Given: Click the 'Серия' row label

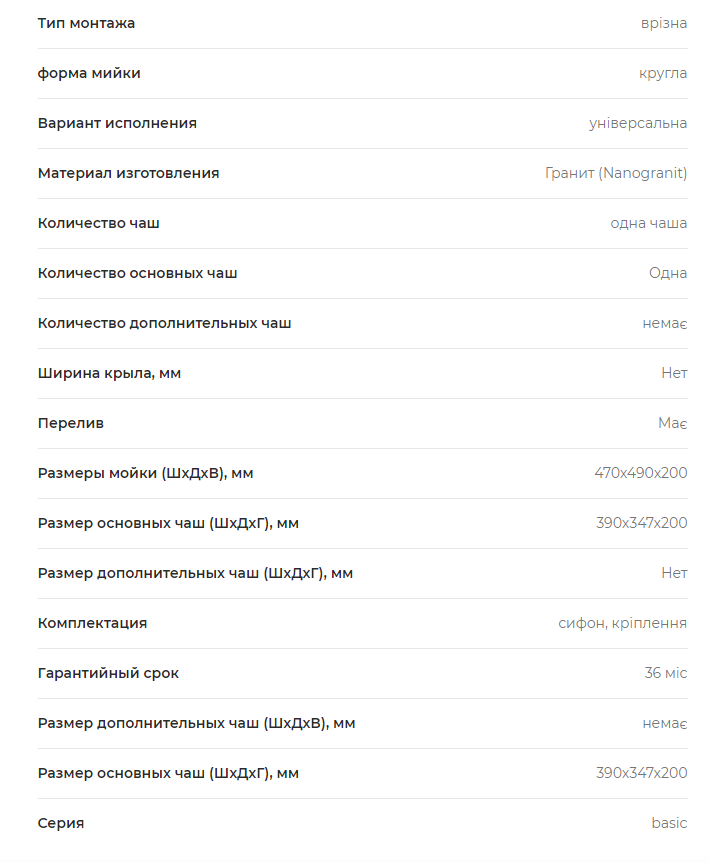Looking at the screenshot, I should pos(61,824).
